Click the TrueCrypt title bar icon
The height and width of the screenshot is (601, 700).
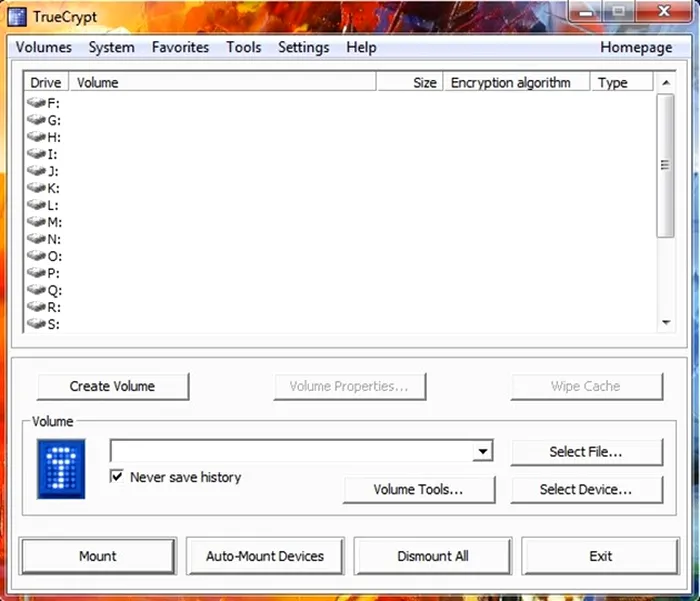[17, 17]
